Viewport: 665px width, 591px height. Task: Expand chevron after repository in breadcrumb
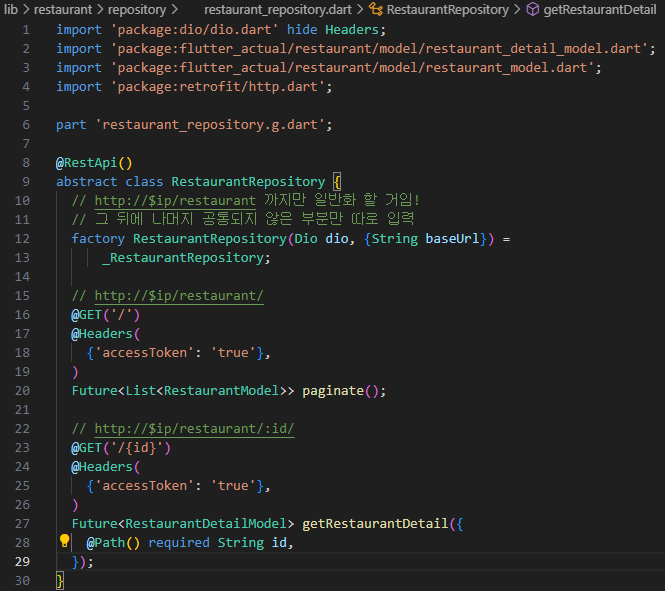click(x=174, y=9)
